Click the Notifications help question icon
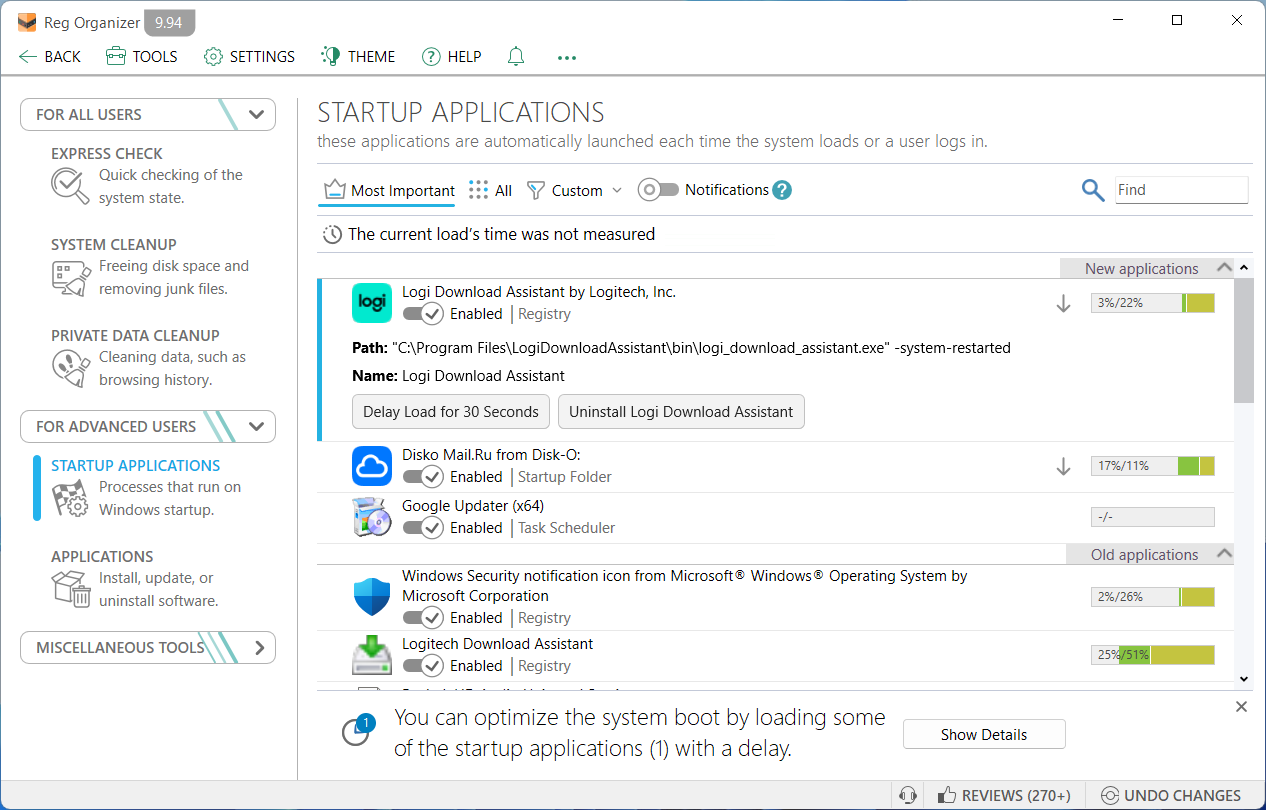The width and height of the screenshot is (1266, 810). tap(782, 190)
